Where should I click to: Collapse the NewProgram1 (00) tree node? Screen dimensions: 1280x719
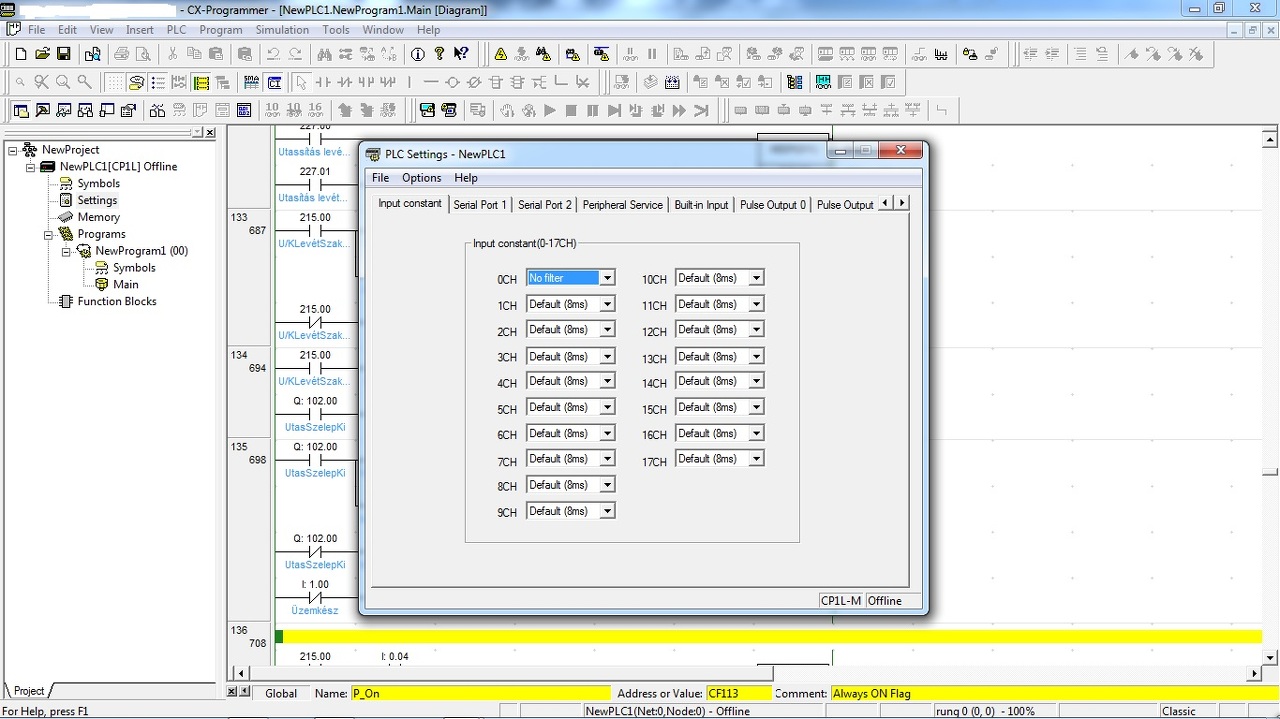(x=67, y=251)
